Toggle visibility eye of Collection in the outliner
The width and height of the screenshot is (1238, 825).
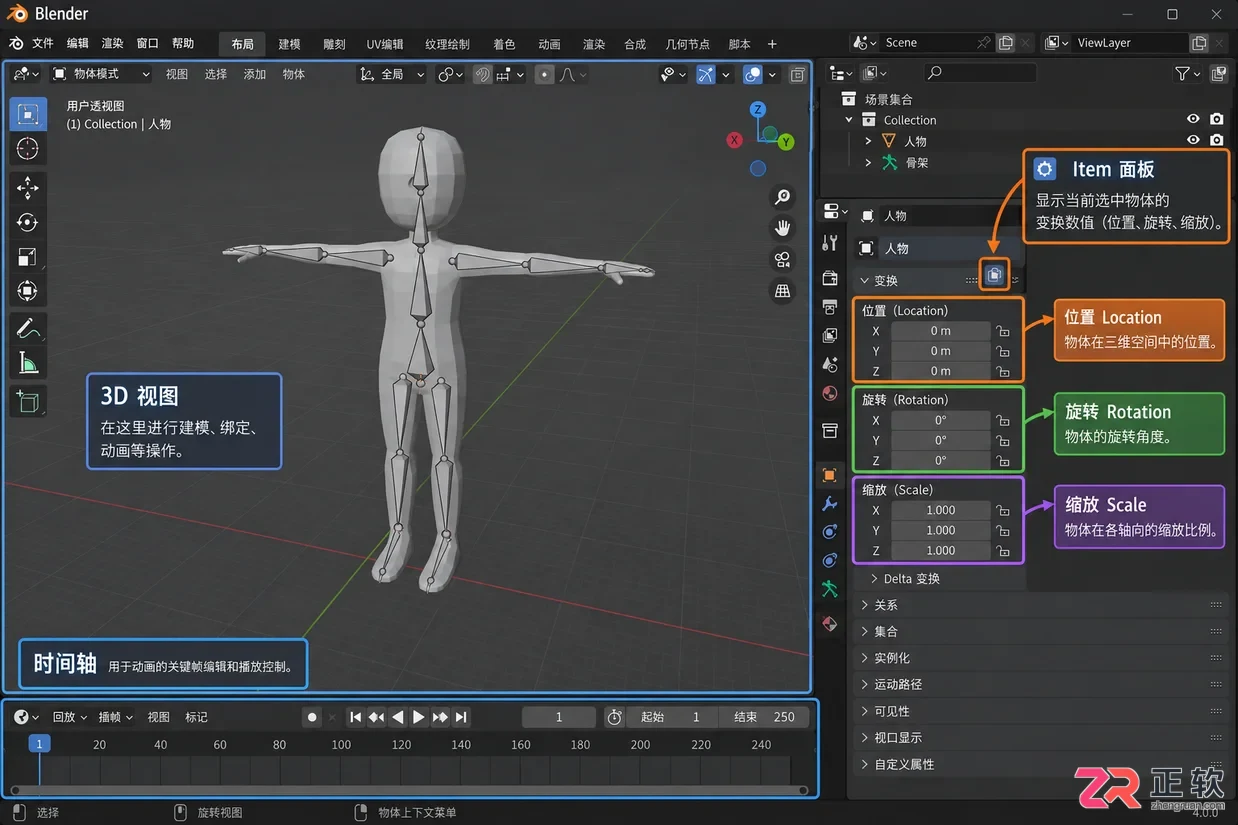click(x=1193, y=119)
